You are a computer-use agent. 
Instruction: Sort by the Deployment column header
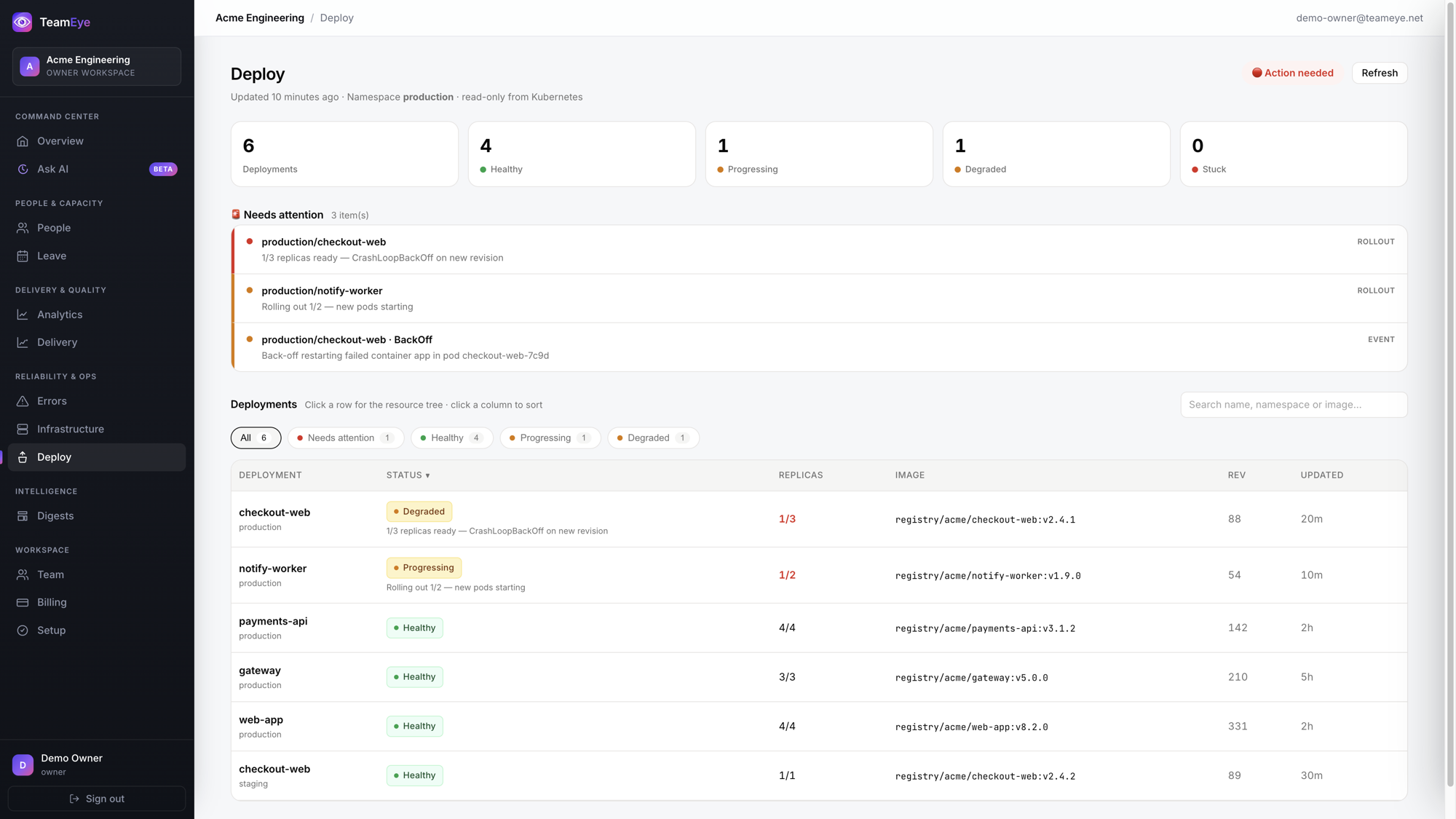tap(270, 475)
